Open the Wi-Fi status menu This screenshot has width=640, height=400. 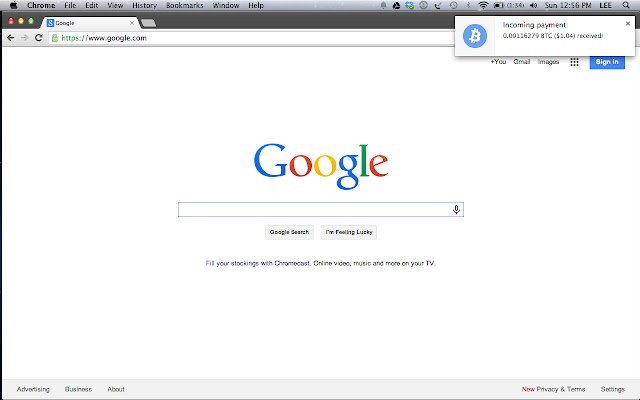pyautogui.click(x=483, y=5)
